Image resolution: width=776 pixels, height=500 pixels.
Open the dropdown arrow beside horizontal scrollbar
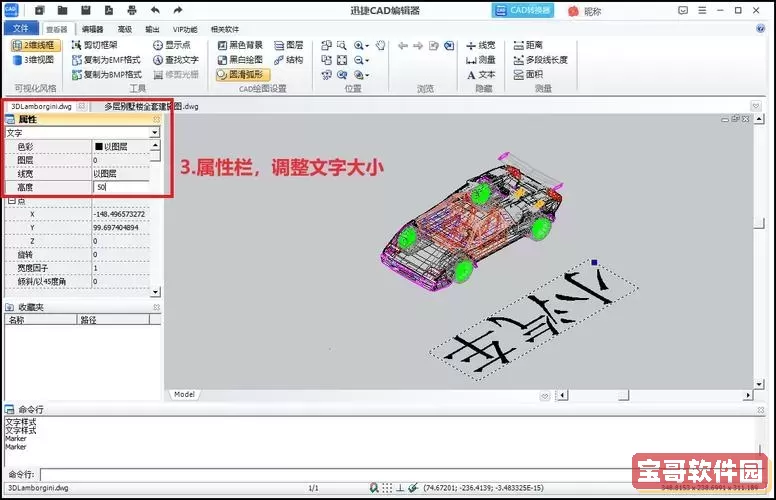[x=544, y=396]
